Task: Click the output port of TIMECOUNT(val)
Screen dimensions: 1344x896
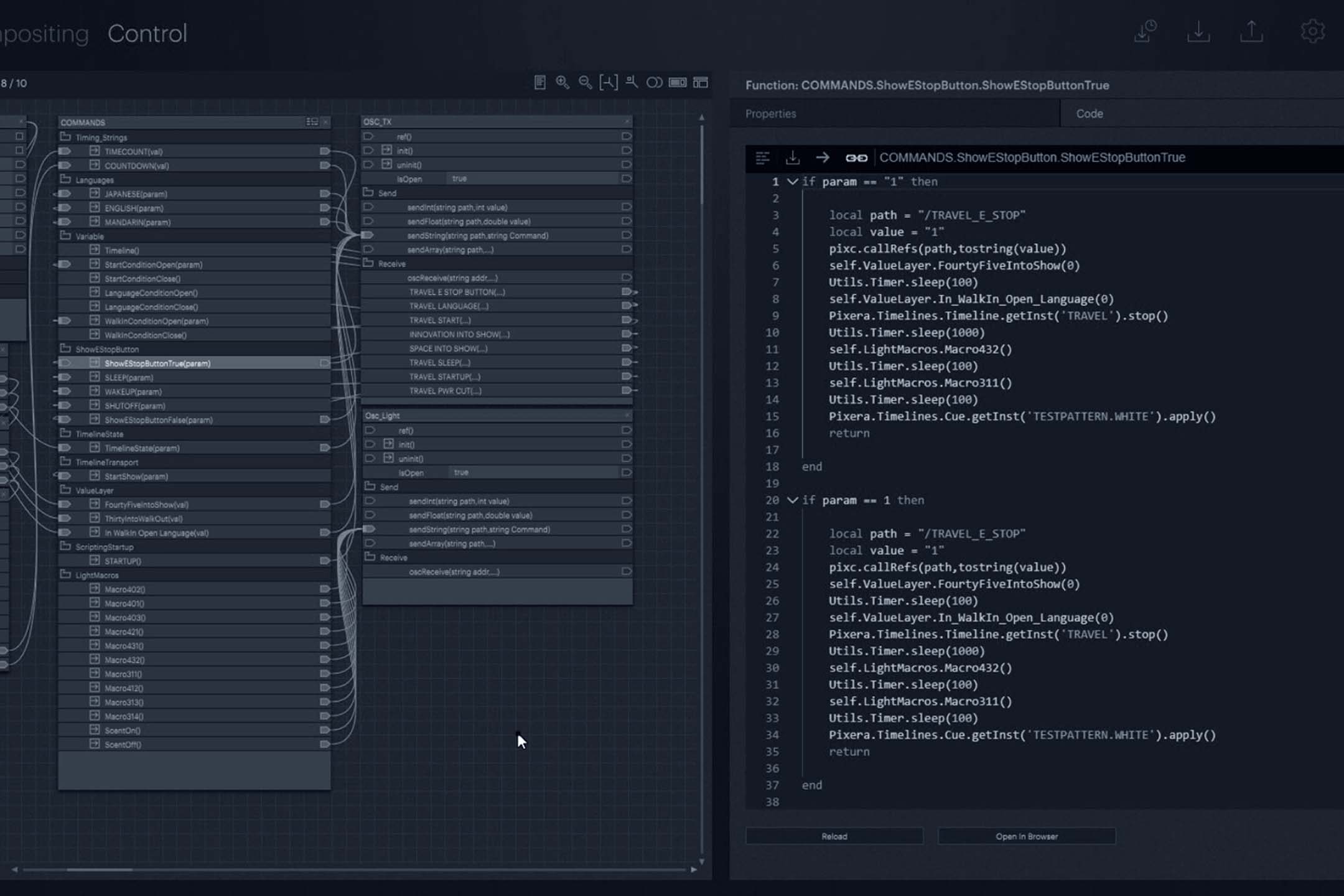Action: pos(324,151)
